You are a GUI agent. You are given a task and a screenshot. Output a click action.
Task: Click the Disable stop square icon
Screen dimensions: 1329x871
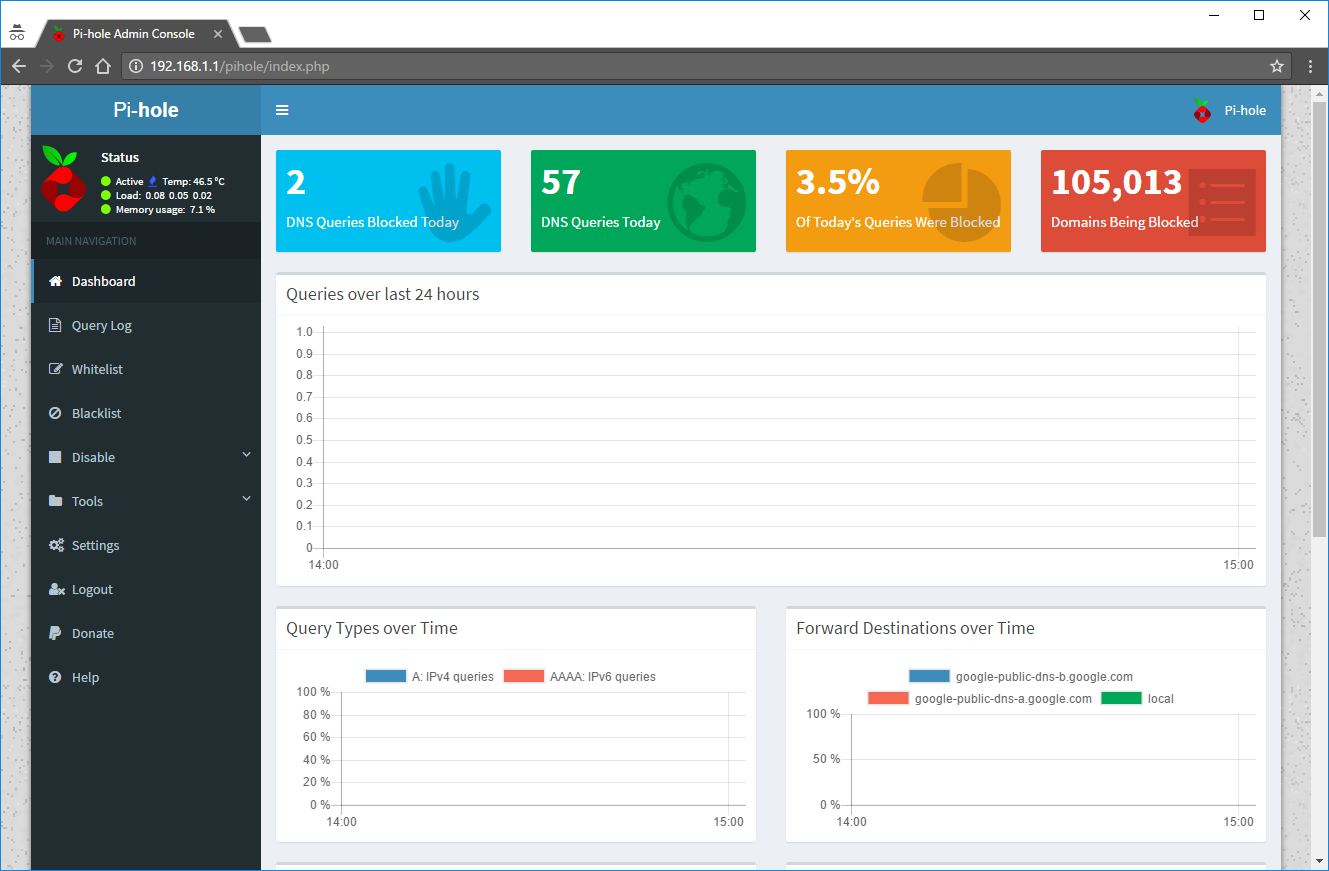coord(55,457)
